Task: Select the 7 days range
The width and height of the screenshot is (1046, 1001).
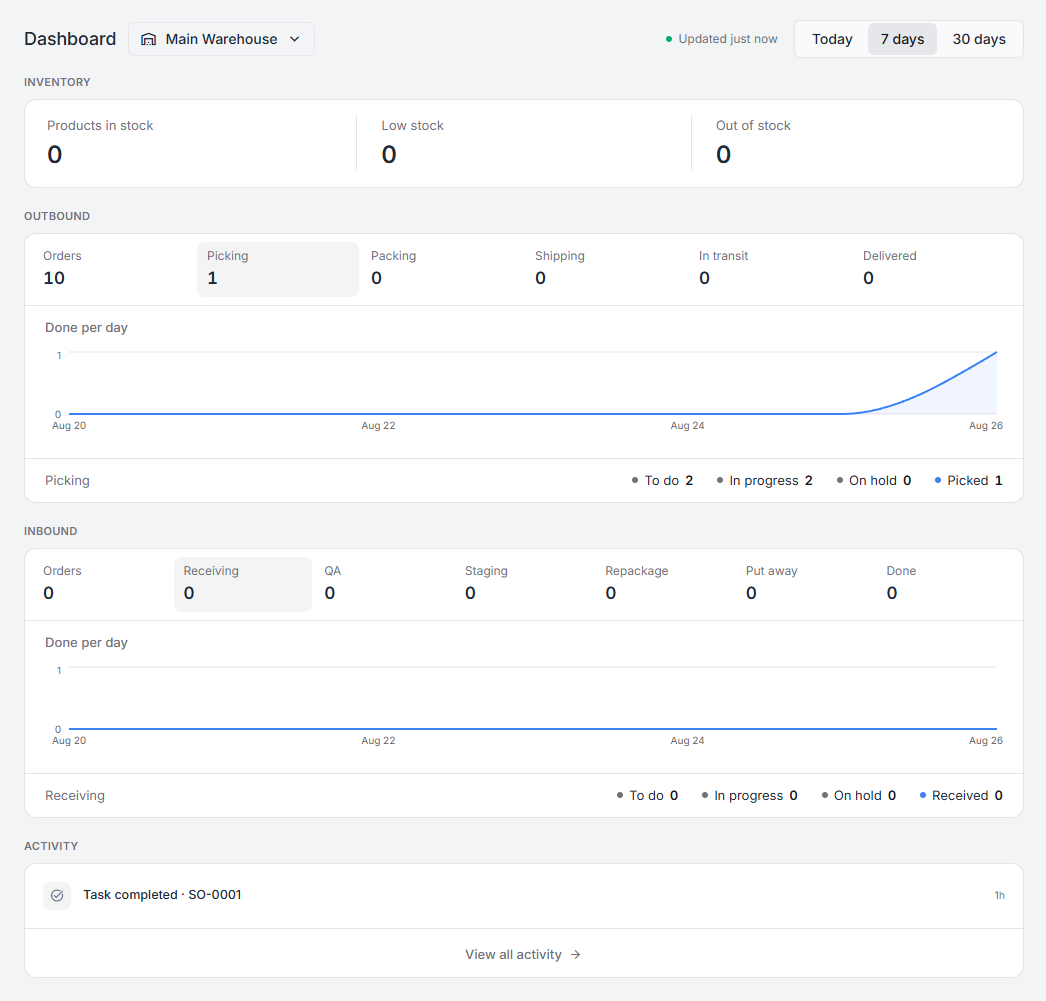Action: [902, 39]
